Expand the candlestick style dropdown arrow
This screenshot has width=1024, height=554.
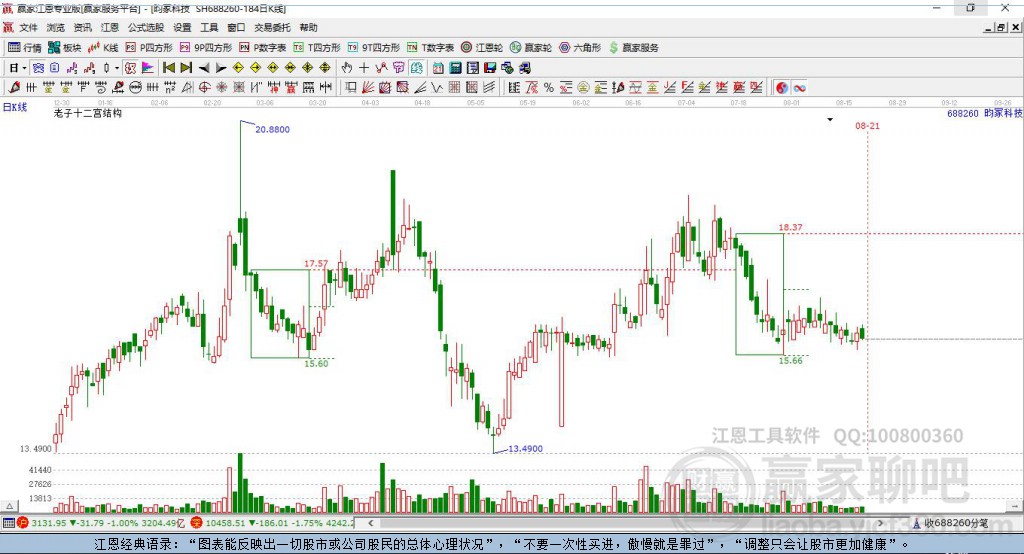(x=117, y=68)
